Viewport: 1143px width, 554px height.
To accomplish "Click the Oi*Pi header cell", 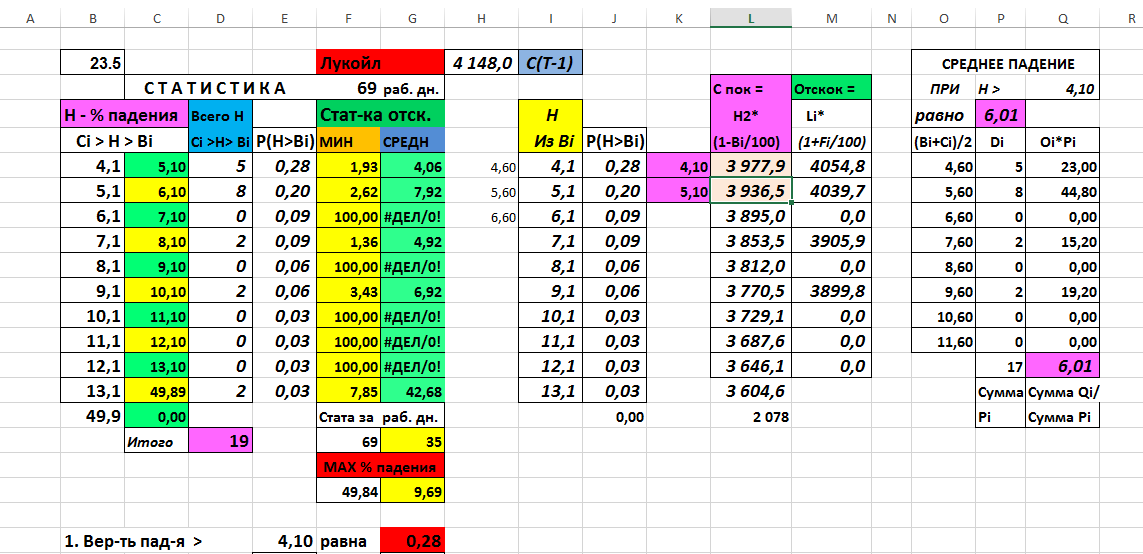I will 1062,139.
